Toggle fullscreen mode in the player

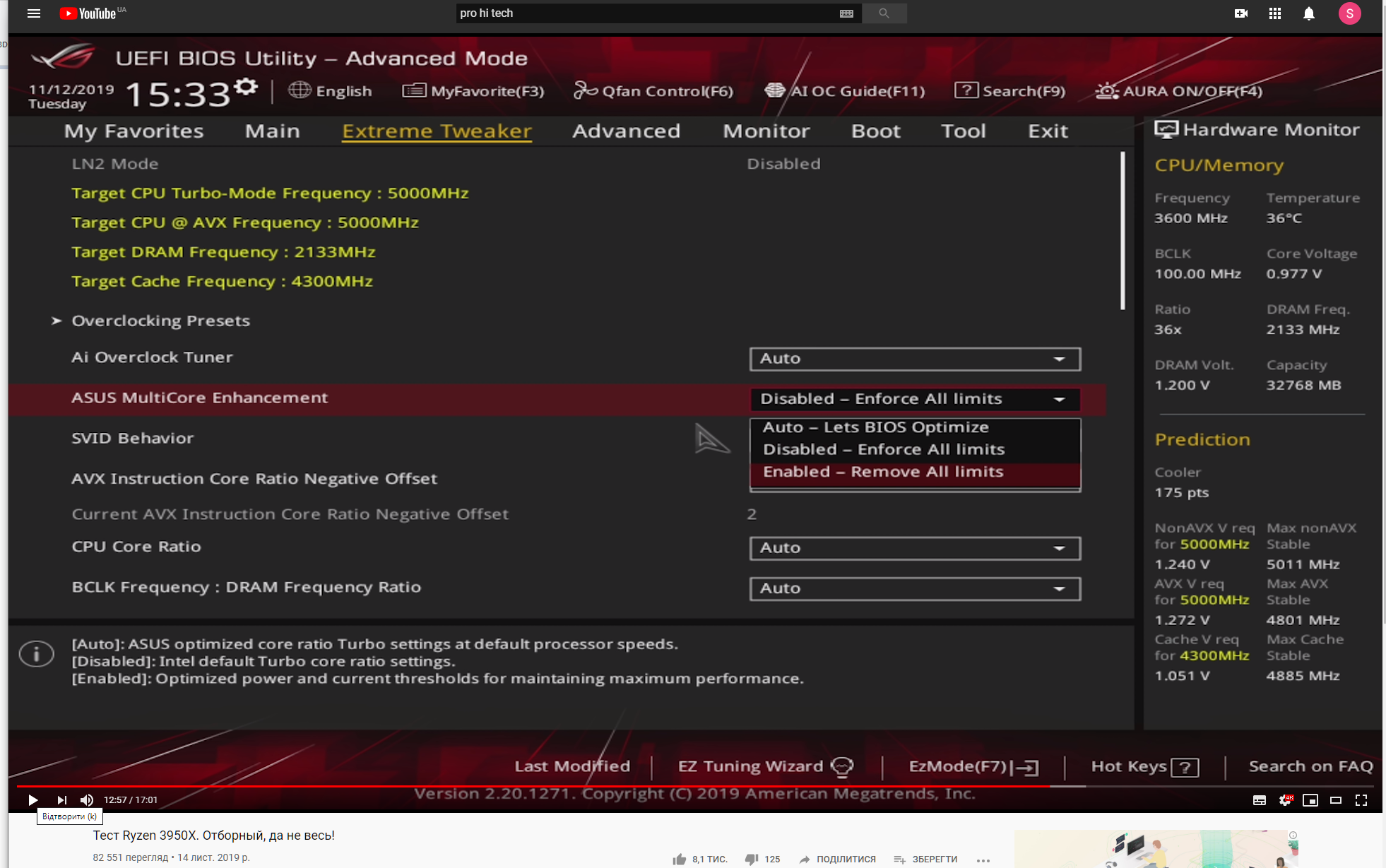point(1361,799)
